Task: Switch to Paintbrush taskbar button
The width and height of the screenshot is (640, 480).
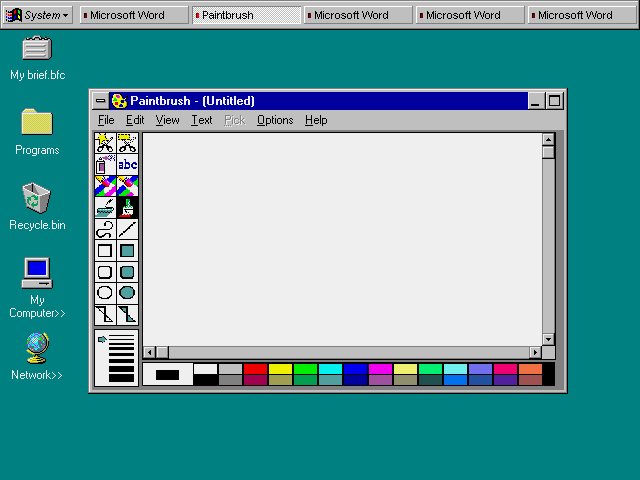Action: pos(247,15)
